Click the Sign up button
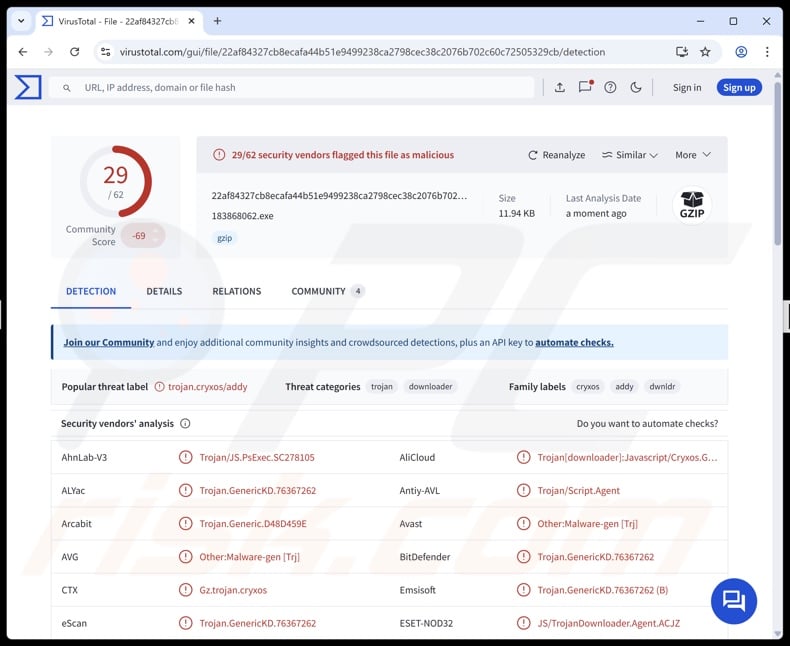This screenshot has width=790, height=646. click(x=739, y=87)
